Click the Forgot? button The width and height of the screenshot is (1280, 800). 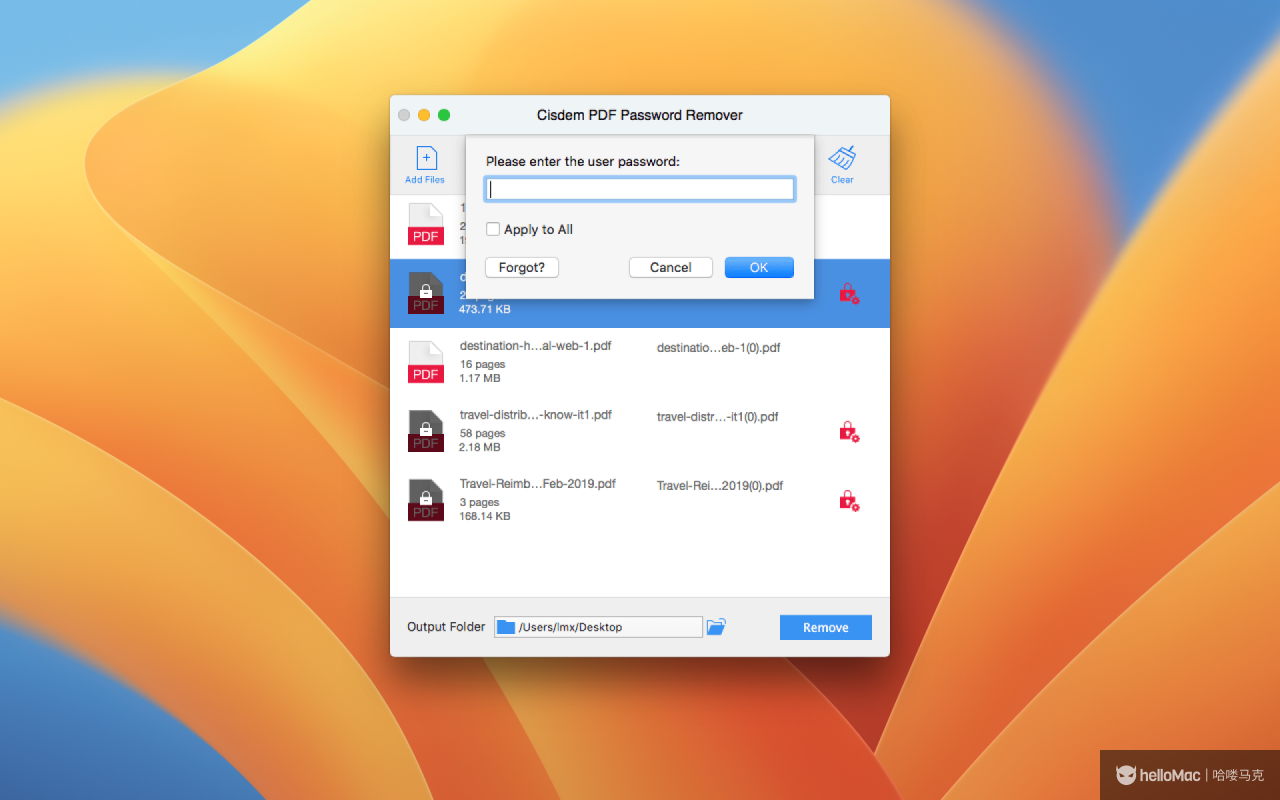click(x=522, y=267)
